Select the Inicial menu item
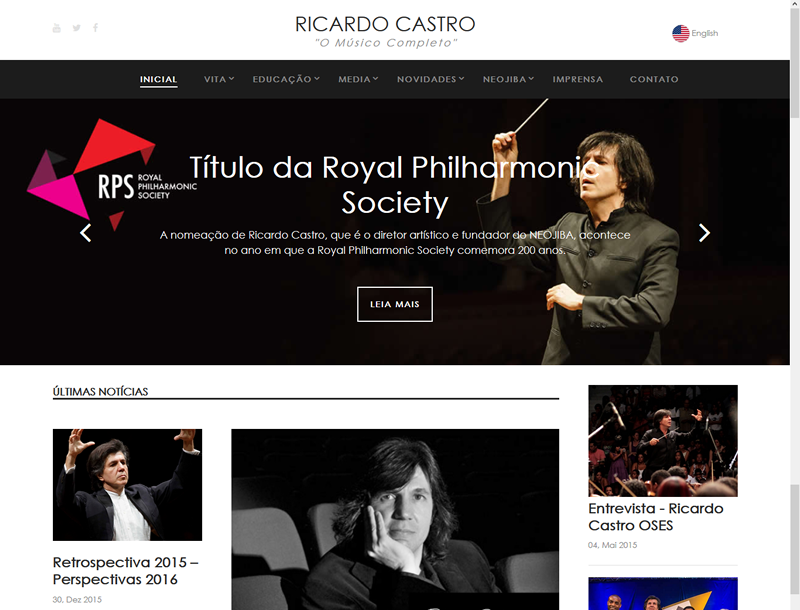The height and width of the screenshot is (610, 800). click(x=159, y=79)
